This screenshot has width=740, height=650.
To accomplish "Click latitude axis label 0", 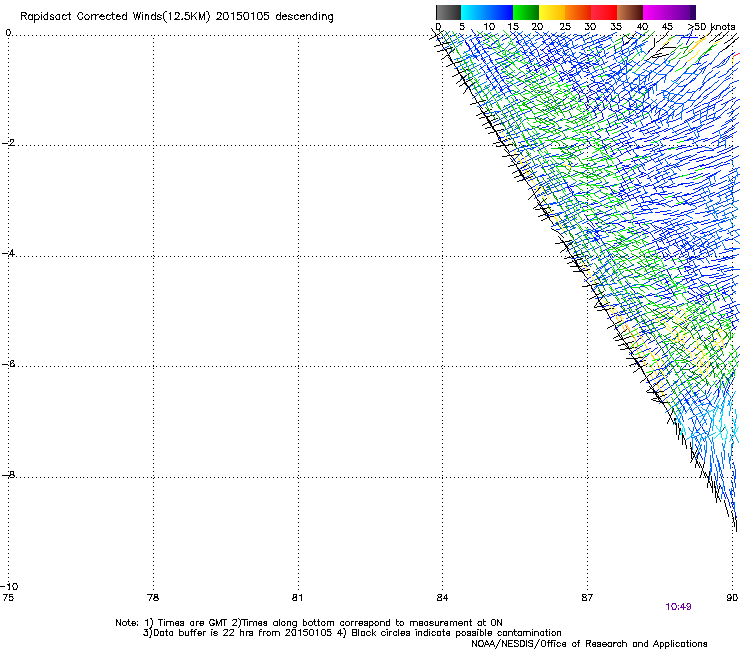I will point(8,33).
